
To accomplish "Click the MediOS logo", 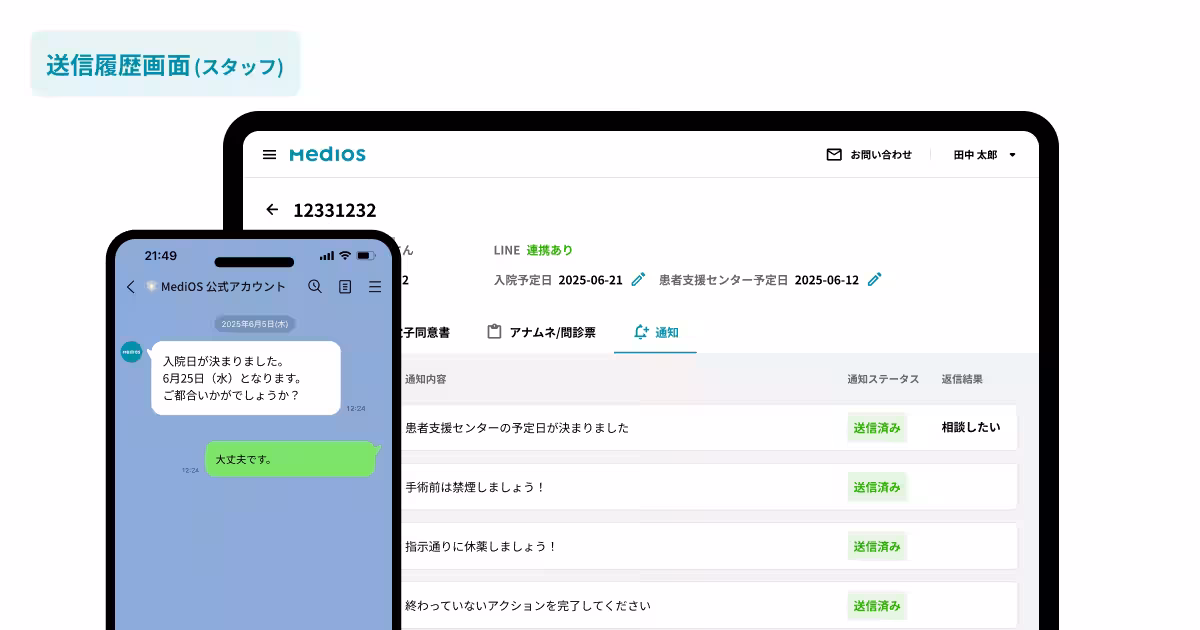I will coord(327,154).
